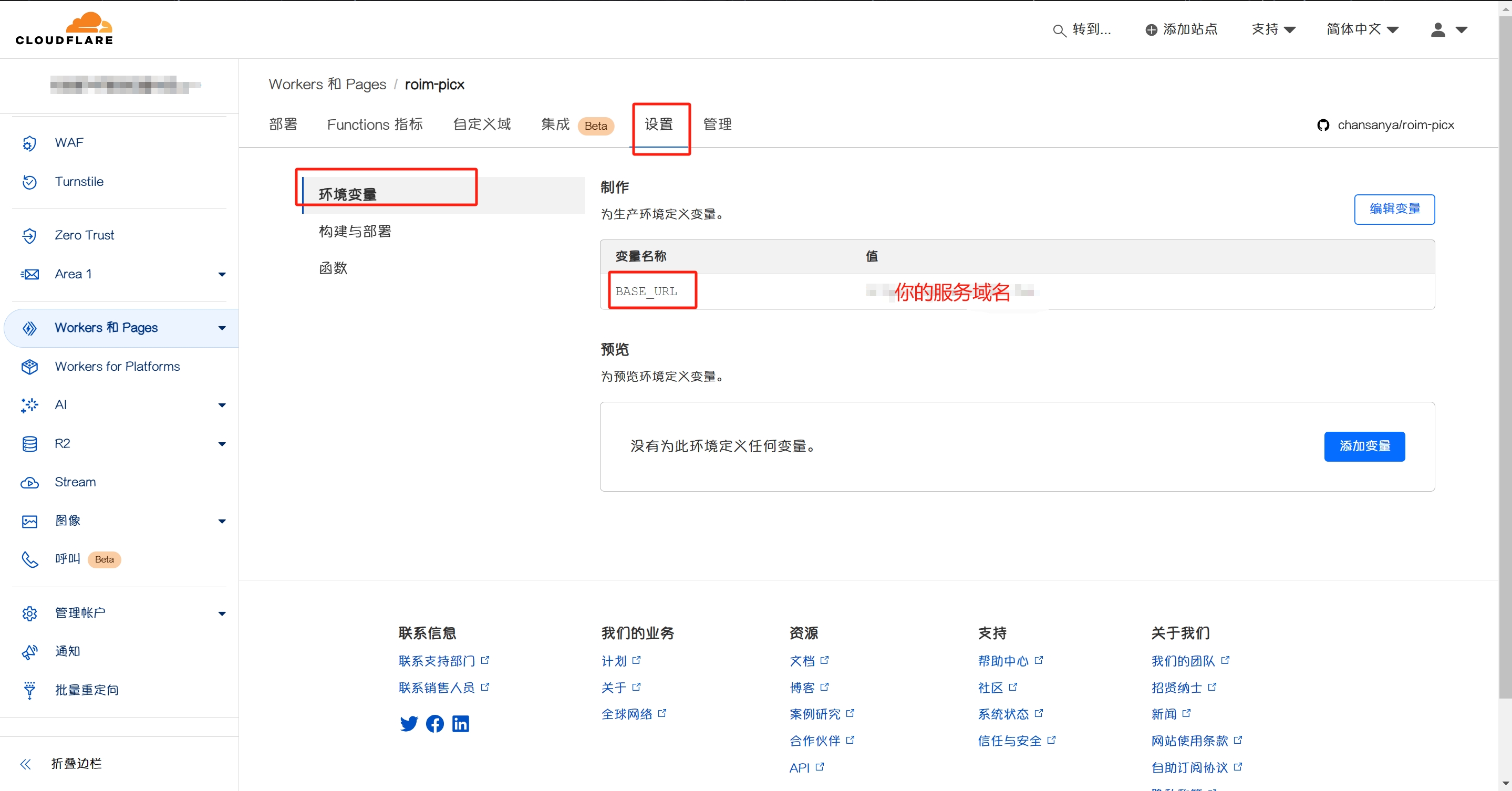Click 折叠边栏 label
Image resolution: width=1512 pixels, height=791 pixels.
click(76, 763)
